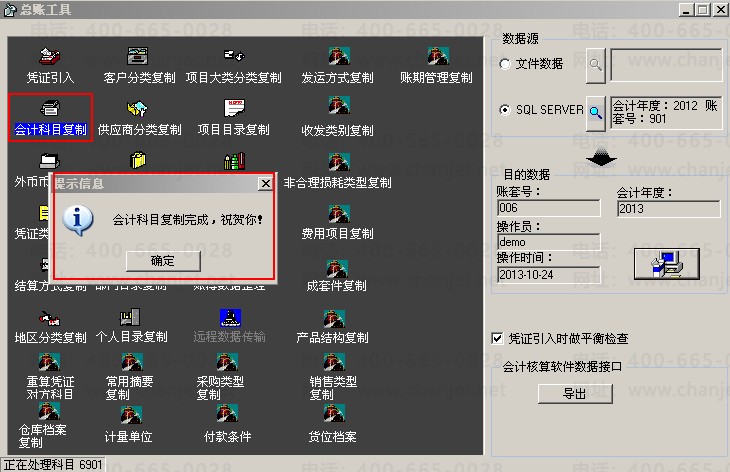The image size is (730, 472).
Task: Close the 提示信息 dialog
Action: pyautogui.click(x=265, y=184)
